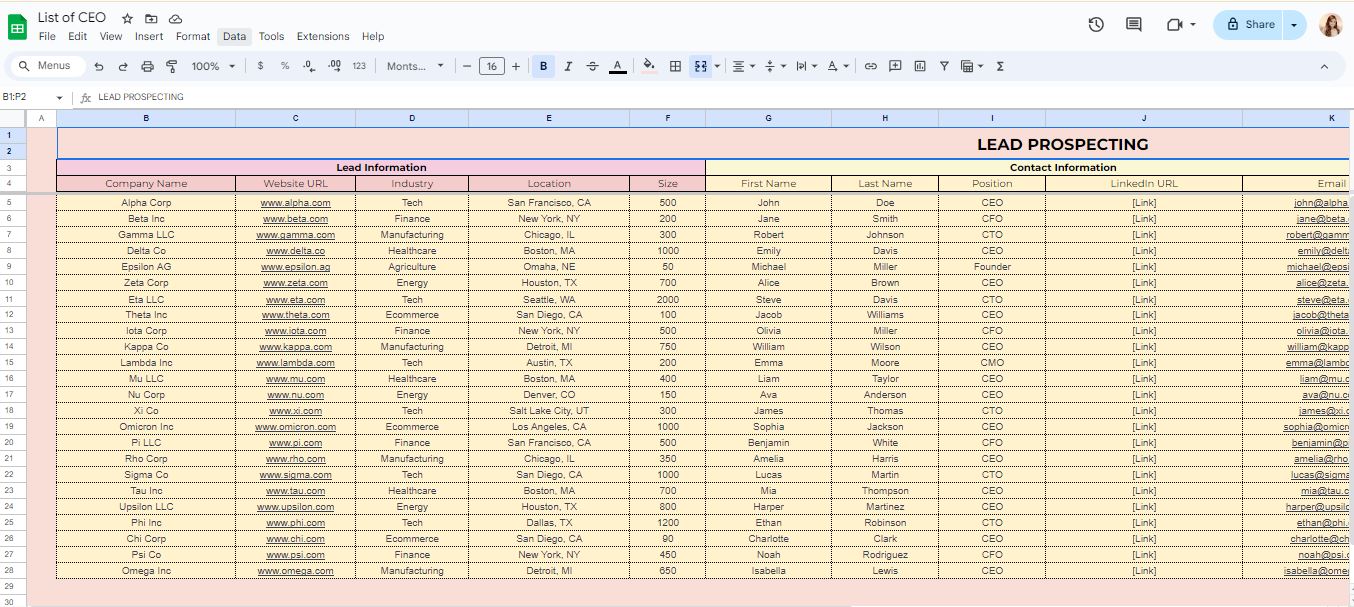Increase decimal places icon
This screenshot has width=1354, height=607.
click(x=334, y=66)
